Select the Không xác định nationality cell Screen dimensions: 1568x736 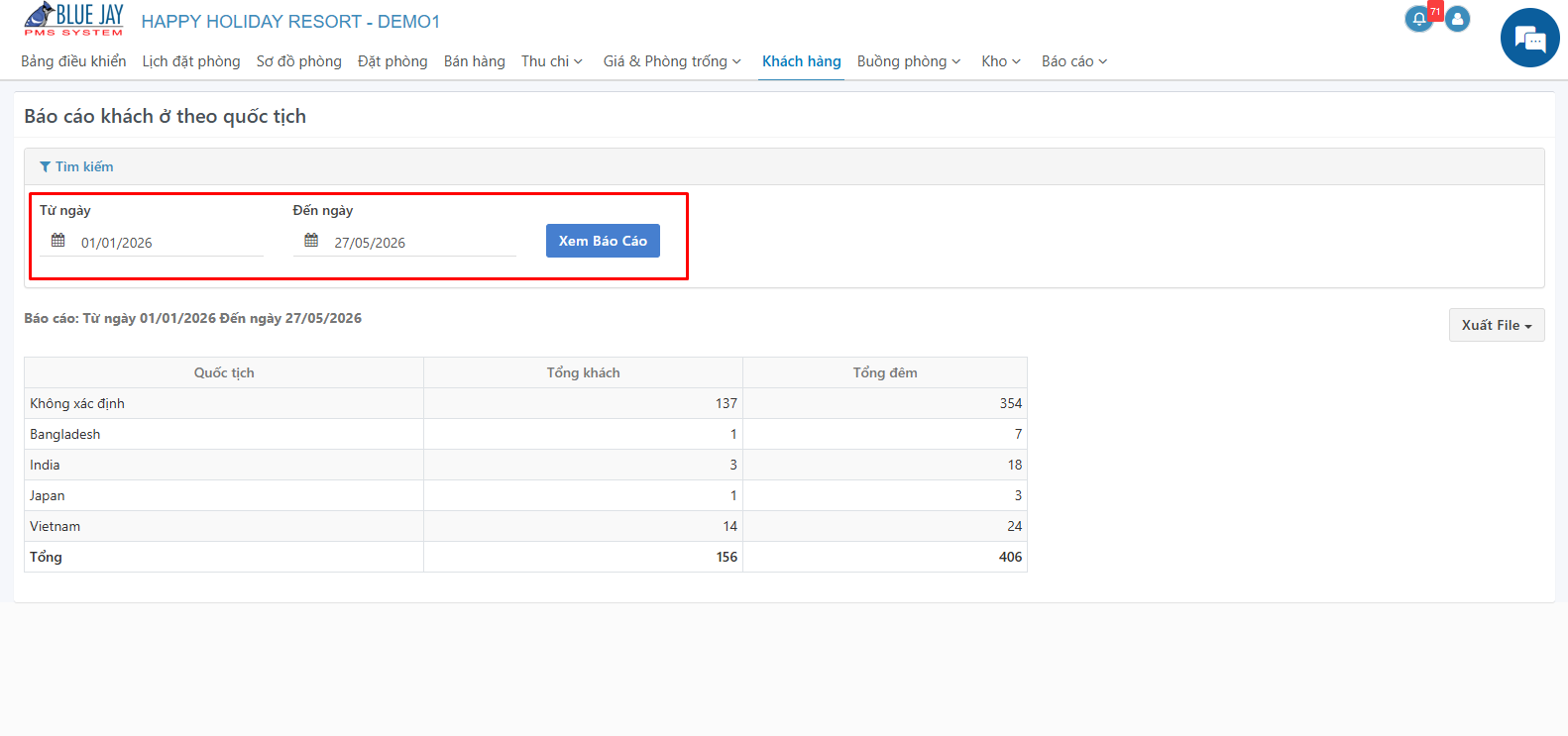(224, 403)
